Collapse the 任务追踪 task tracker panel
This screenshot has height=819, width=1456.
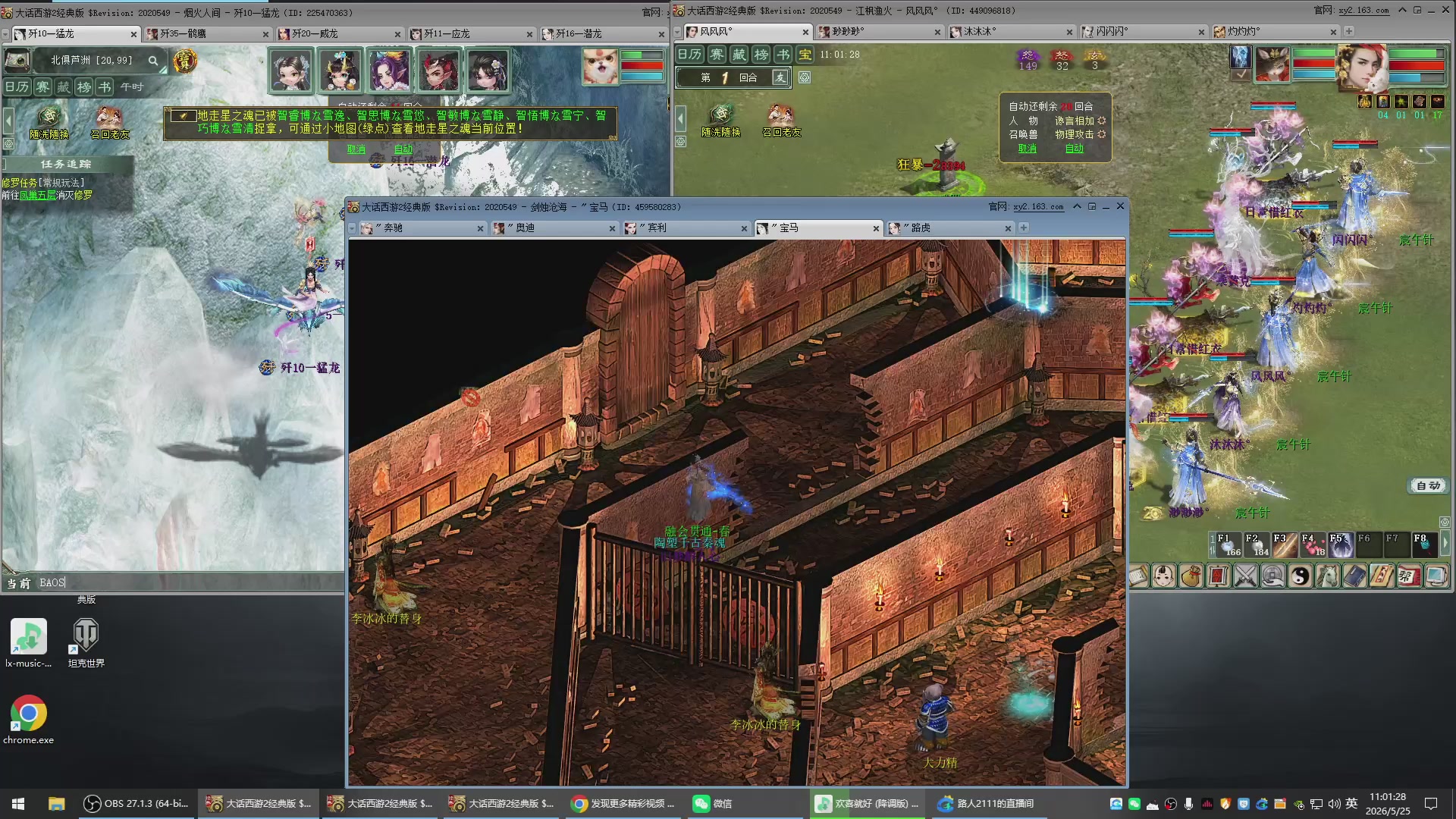[x=4, y=164]
